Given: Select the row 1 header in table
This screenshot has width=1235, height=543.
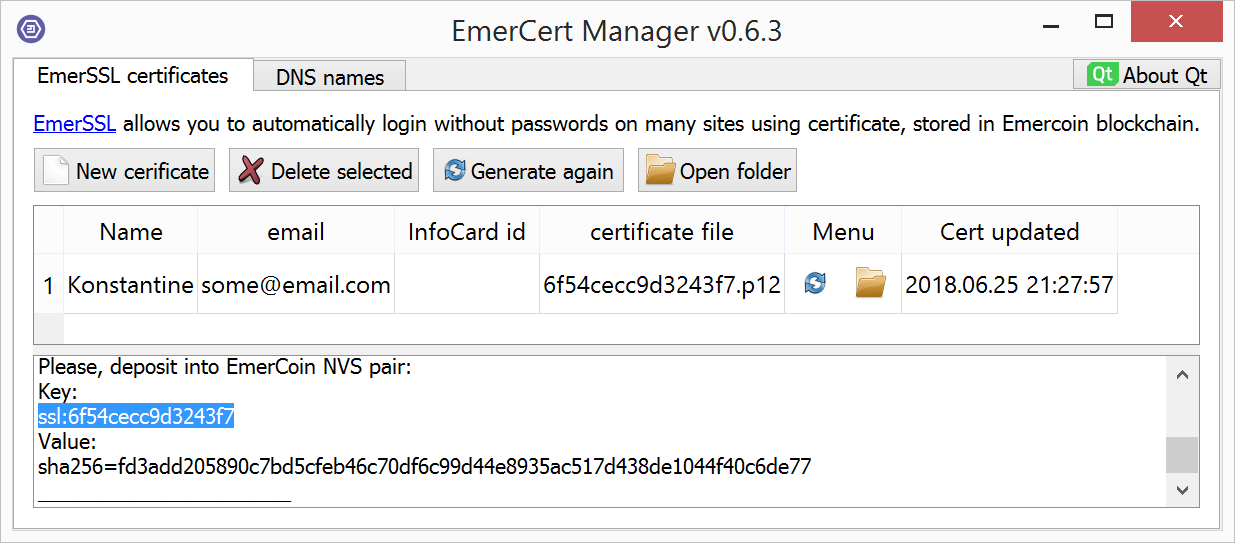Looking at the screenshot, I should [x=49, y=285].
